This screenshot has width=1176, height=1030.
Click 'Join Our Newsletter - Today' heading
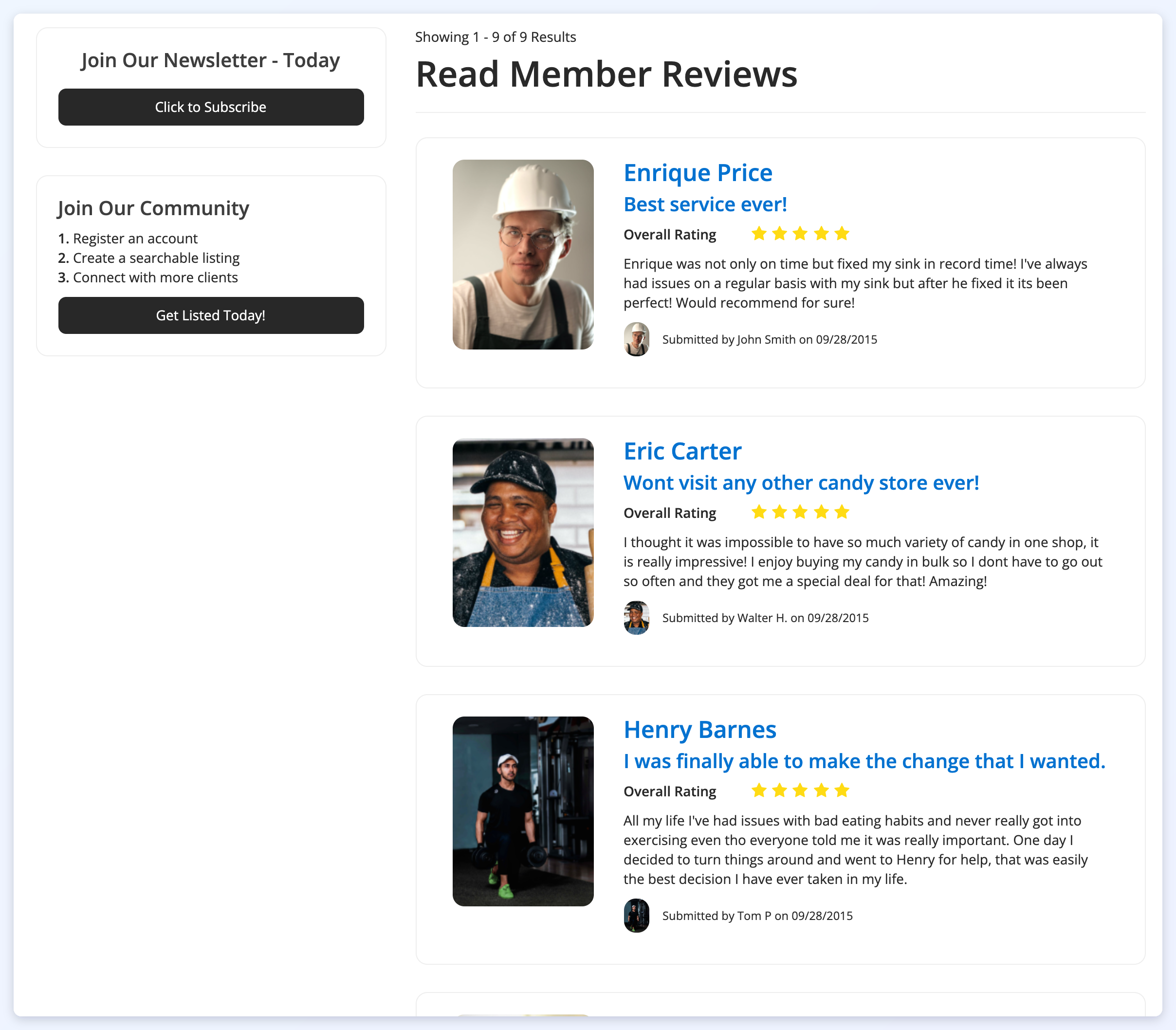pos(210,60)
